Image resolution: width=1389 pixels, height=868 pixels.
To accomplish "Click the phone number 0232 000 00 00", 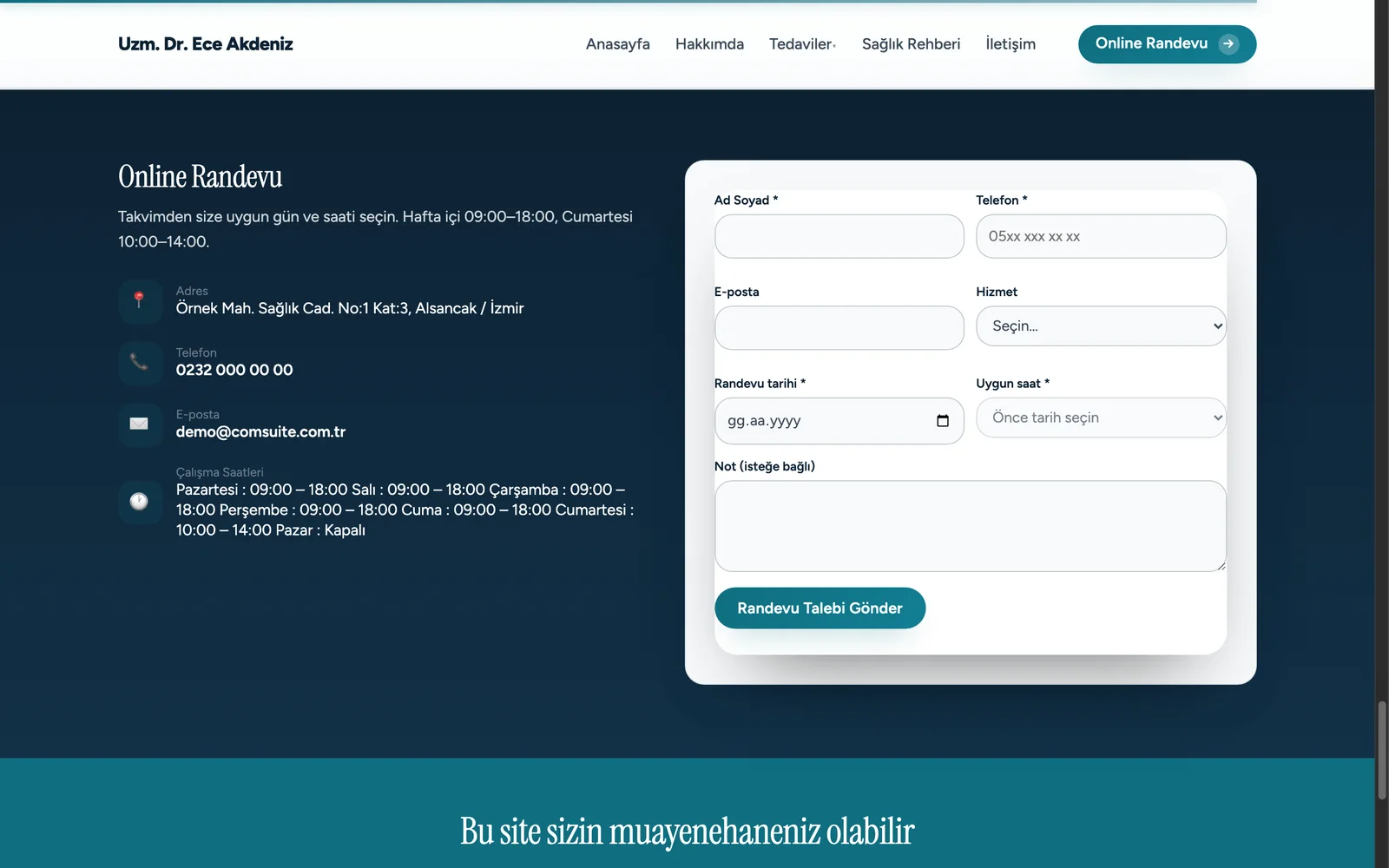I will [x=234, y=370].
